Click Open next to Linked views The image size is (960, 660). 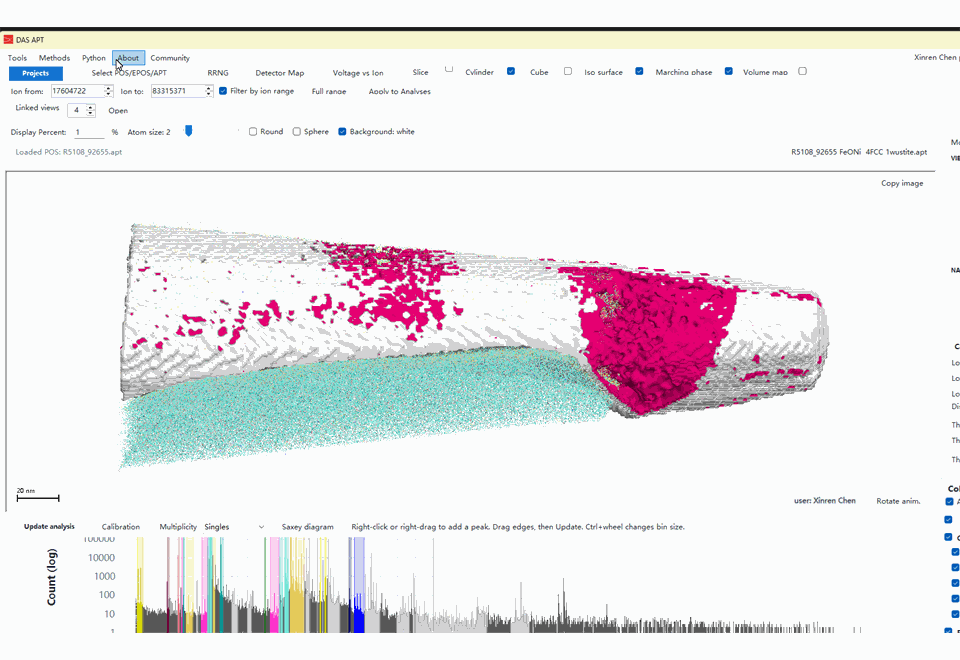coord(118,111)
